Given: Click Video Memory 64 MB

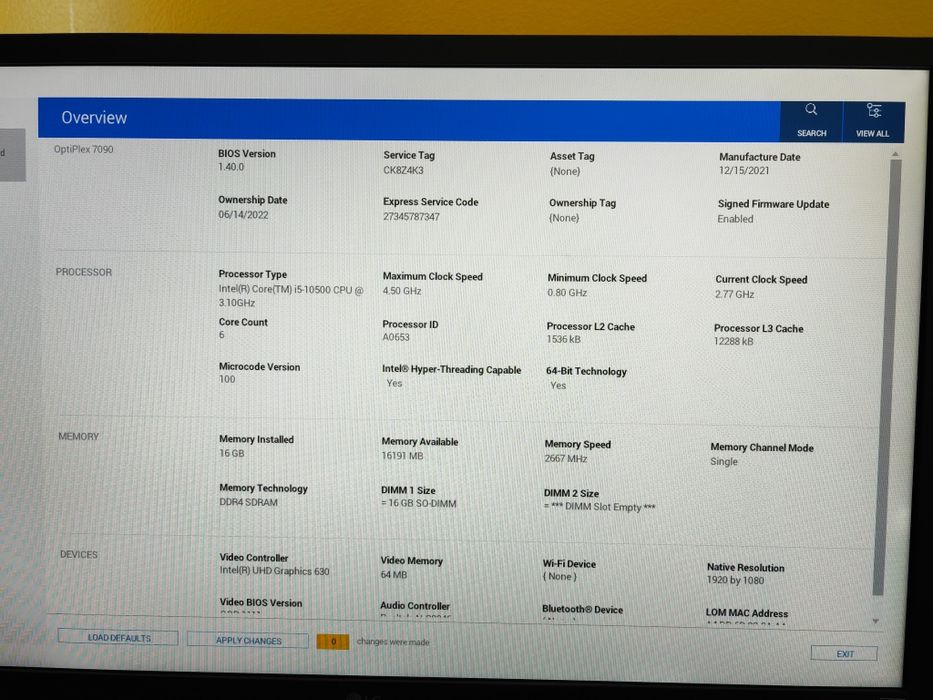Looking at the screenshot, I should (x=393, y=575).
